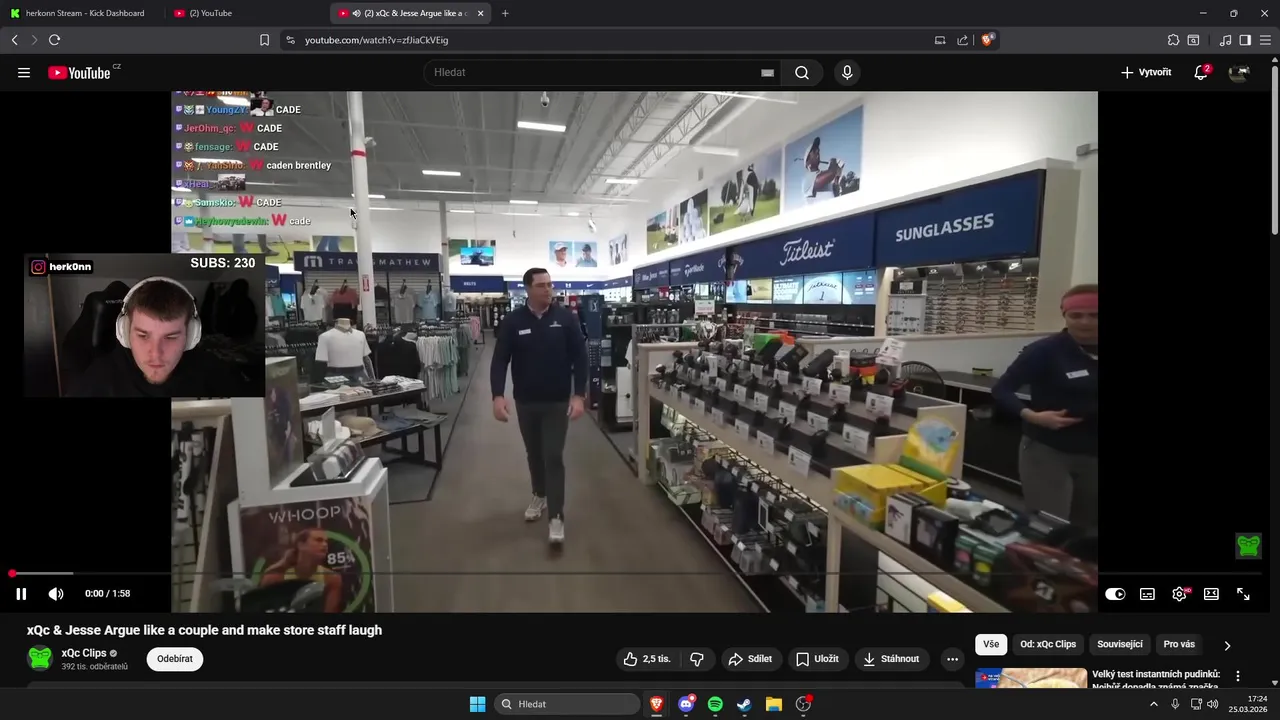The height and width of the screenshot is (720, 1280).
Task: Mute the video volume
Action: 56,594
